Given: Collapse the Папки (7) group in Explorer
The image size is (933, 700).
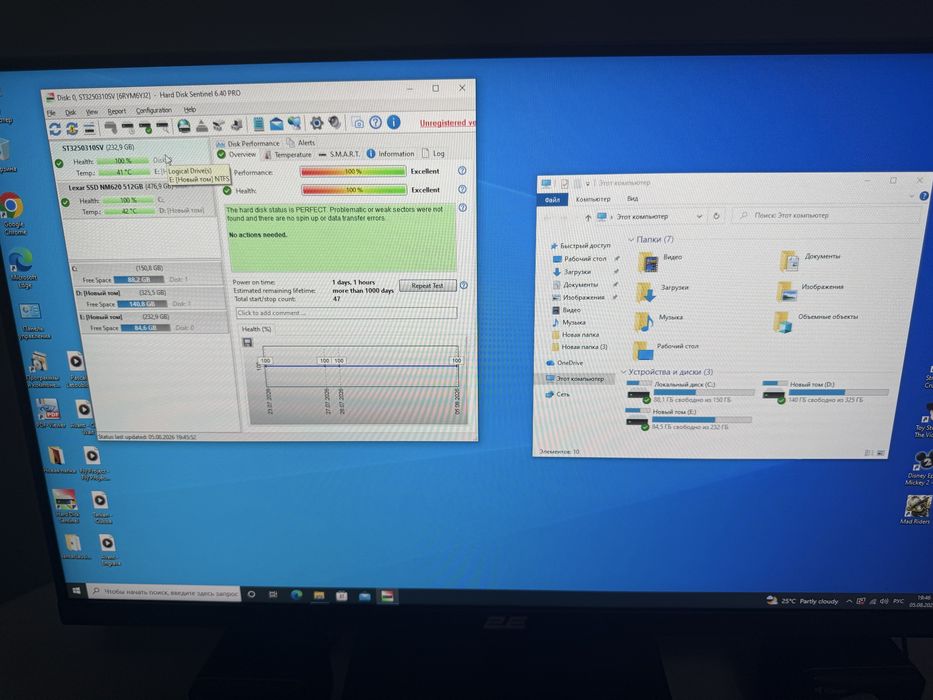Looking at the screenshot, I should (631, 239).
